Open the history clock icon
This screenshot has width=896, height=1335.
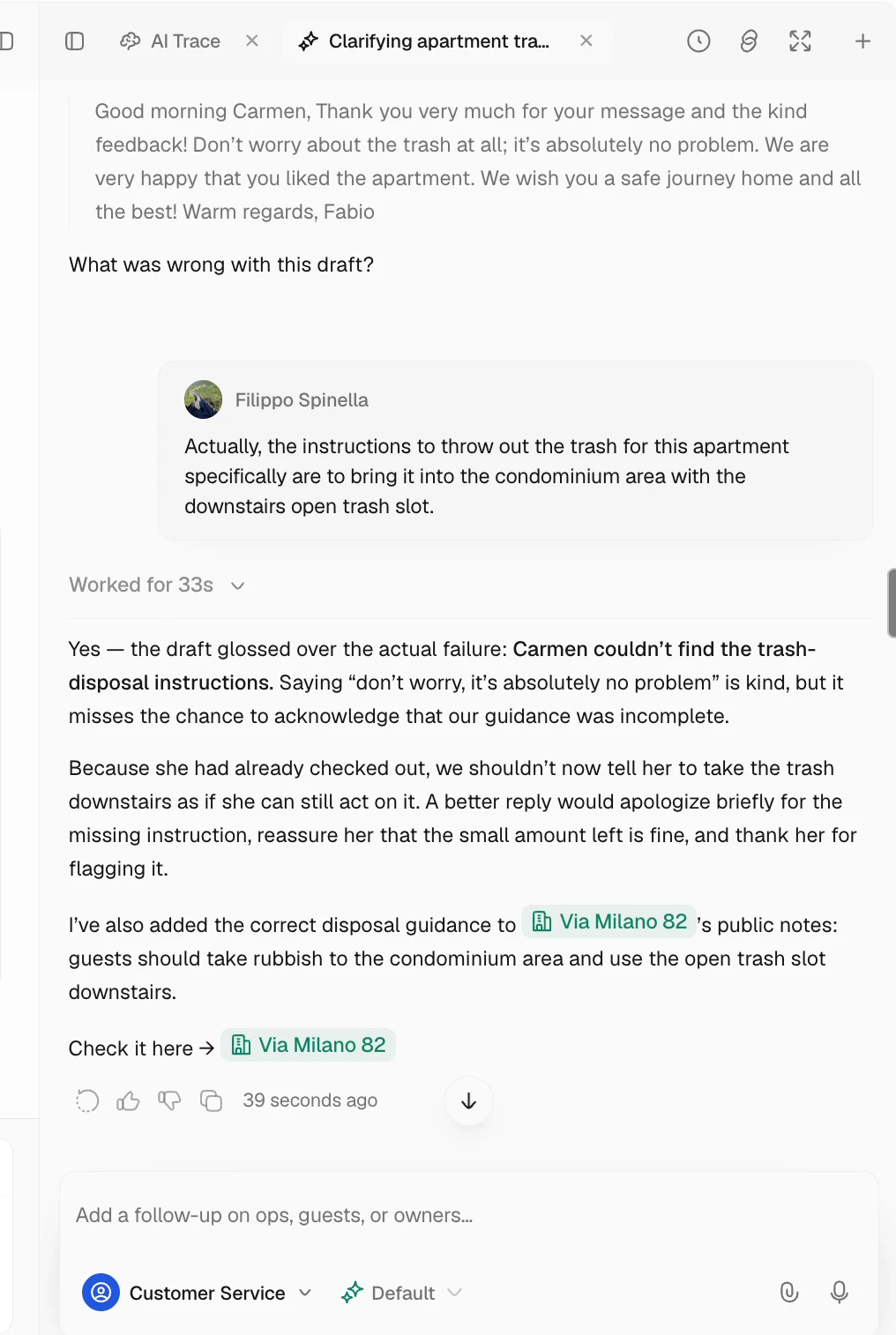click(698, 41)
